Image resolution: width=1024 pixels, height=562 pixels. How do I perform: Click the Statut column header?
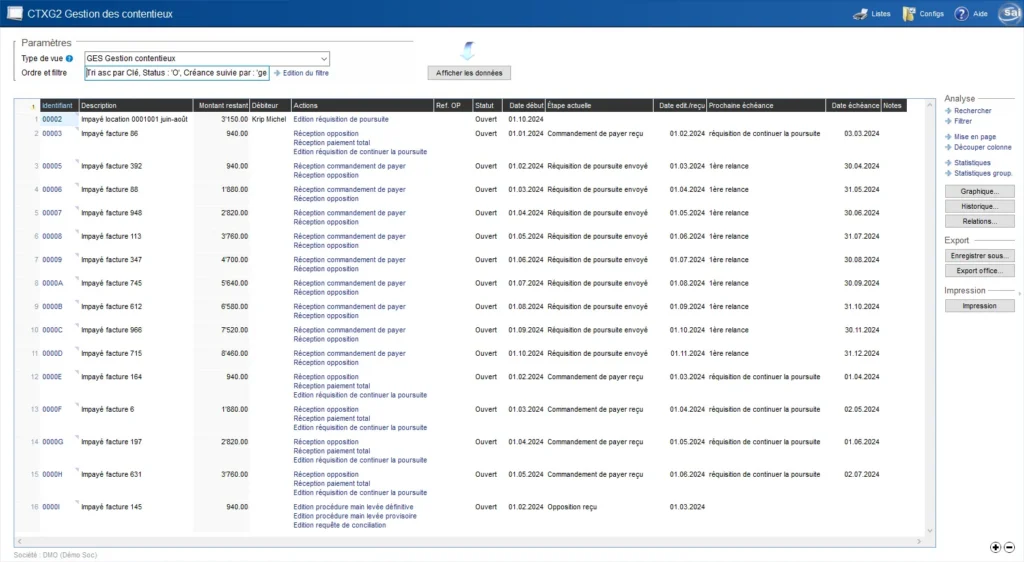click(488, 106)
